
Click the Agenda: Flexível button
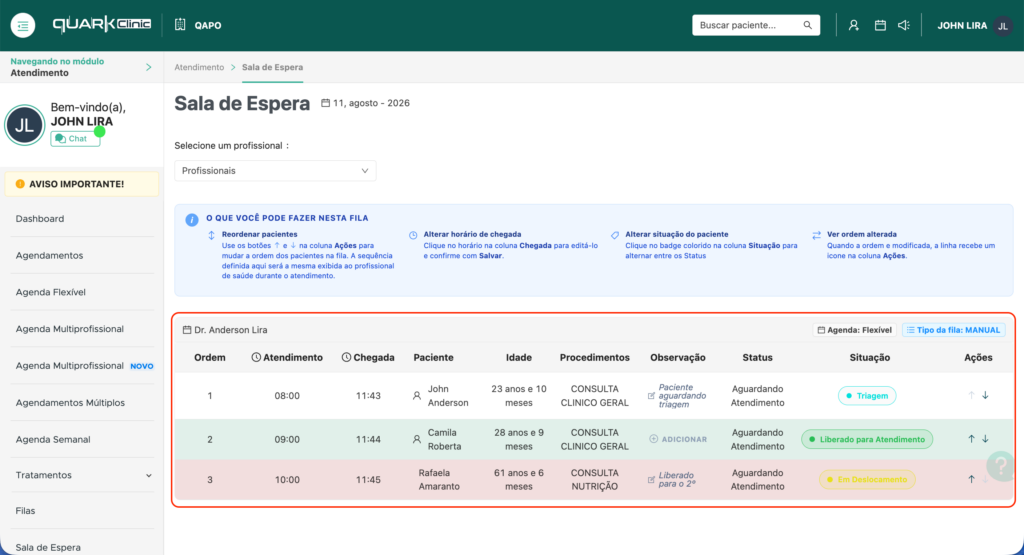(x=854, y=330)
